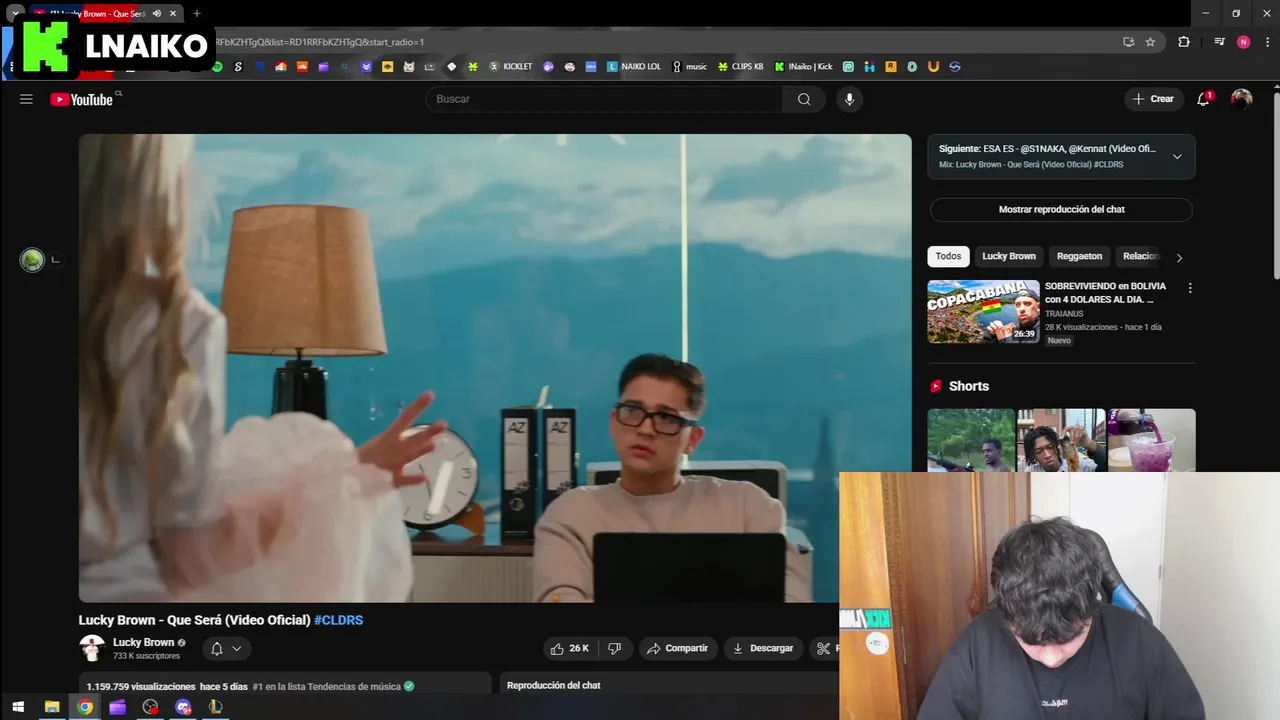Open INaiko | Kick bookmark
This screenshot has width=1280, height=720.
803,67
